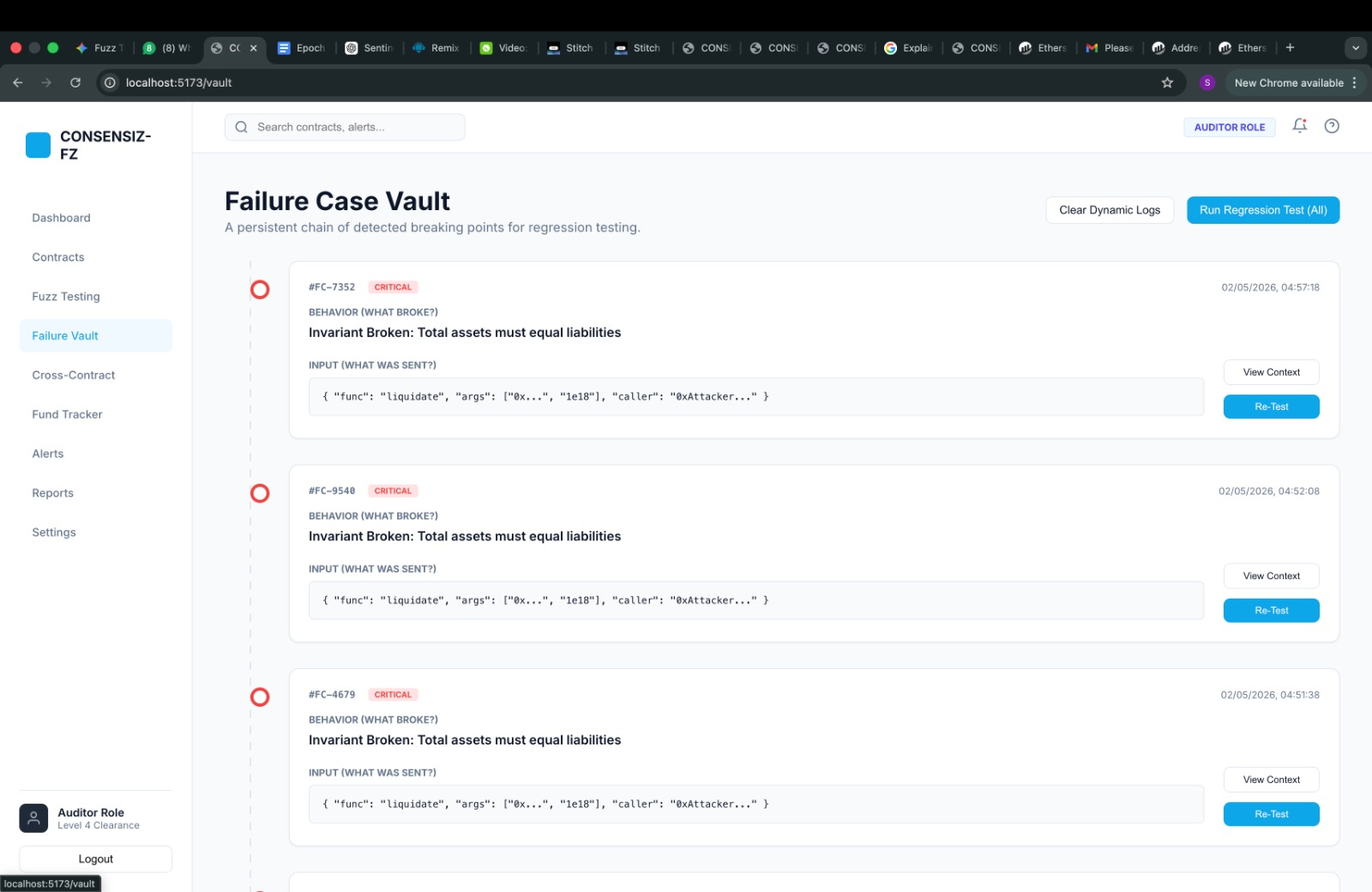Open Dashboard in the sidebar
This screenshot has width=1372, height=892.
click(95, 218)
